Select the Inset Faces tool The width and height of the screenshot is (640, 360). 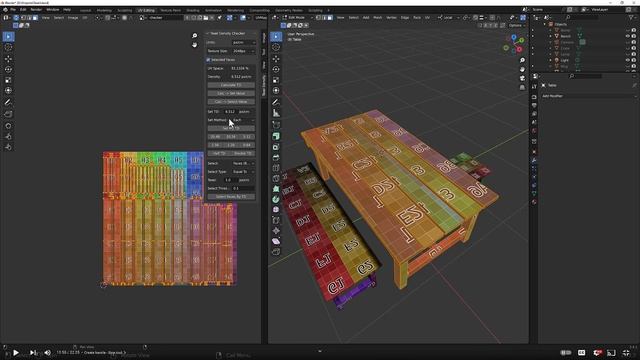276,147
